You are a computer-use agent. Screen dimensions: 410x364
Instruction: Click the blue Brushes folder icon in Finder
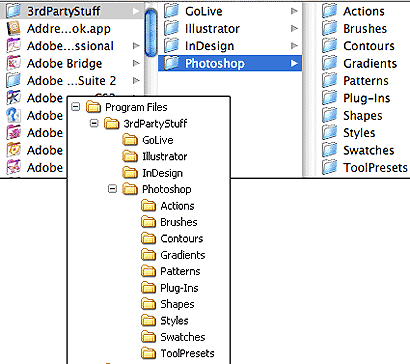pyautogui.click(x=330, y=28)
